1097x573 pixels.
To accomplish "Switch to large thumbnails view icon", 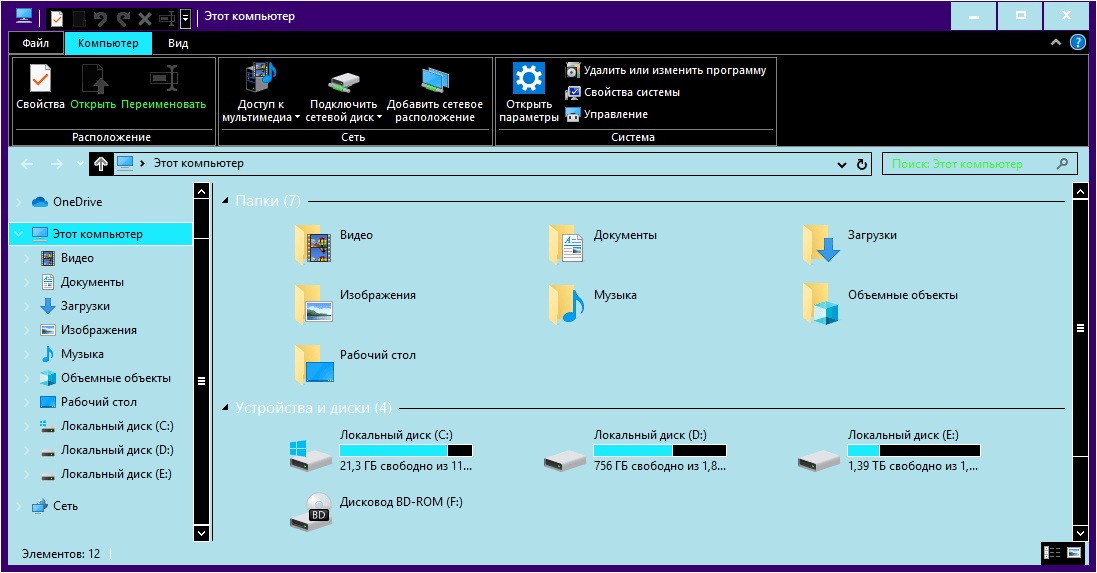I will pyautogui.click(x=1075, y=552).
